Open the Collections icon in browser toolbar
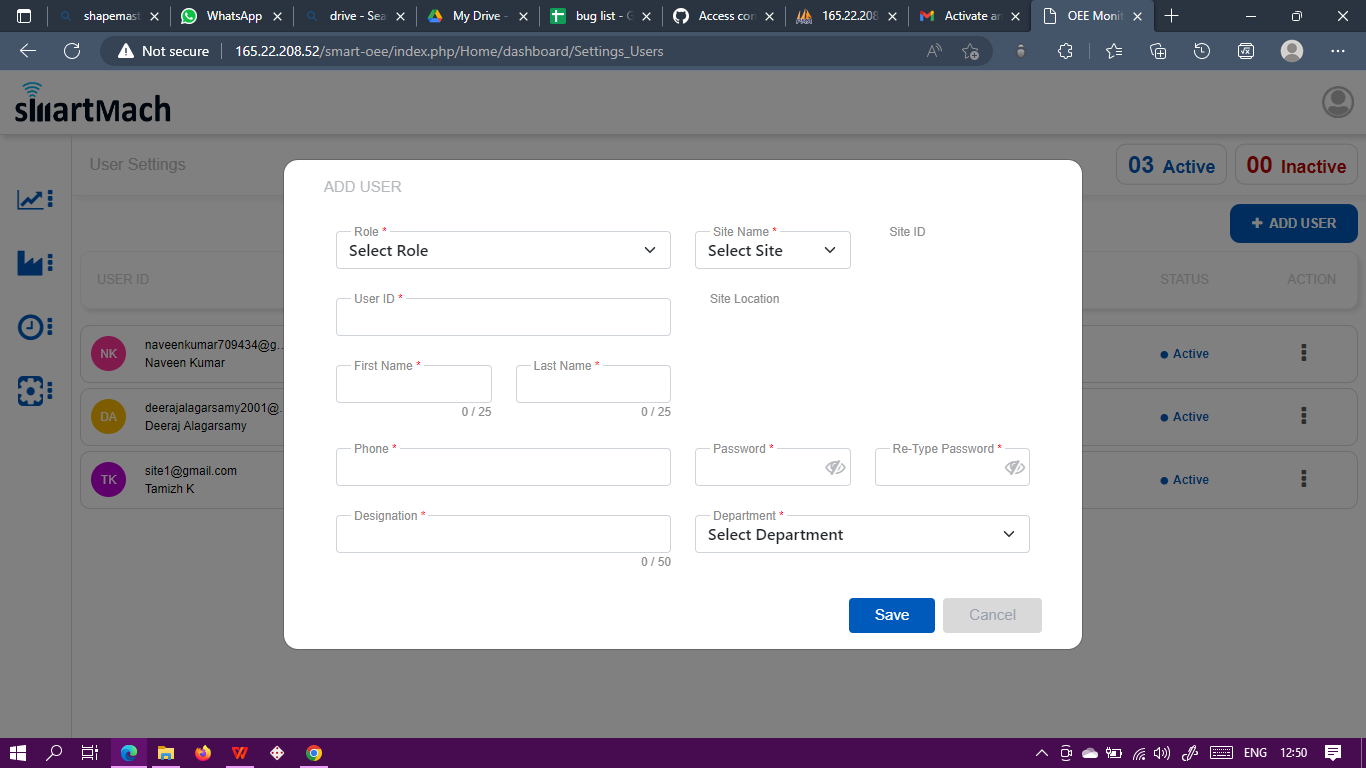 [x=1157, y=51]
